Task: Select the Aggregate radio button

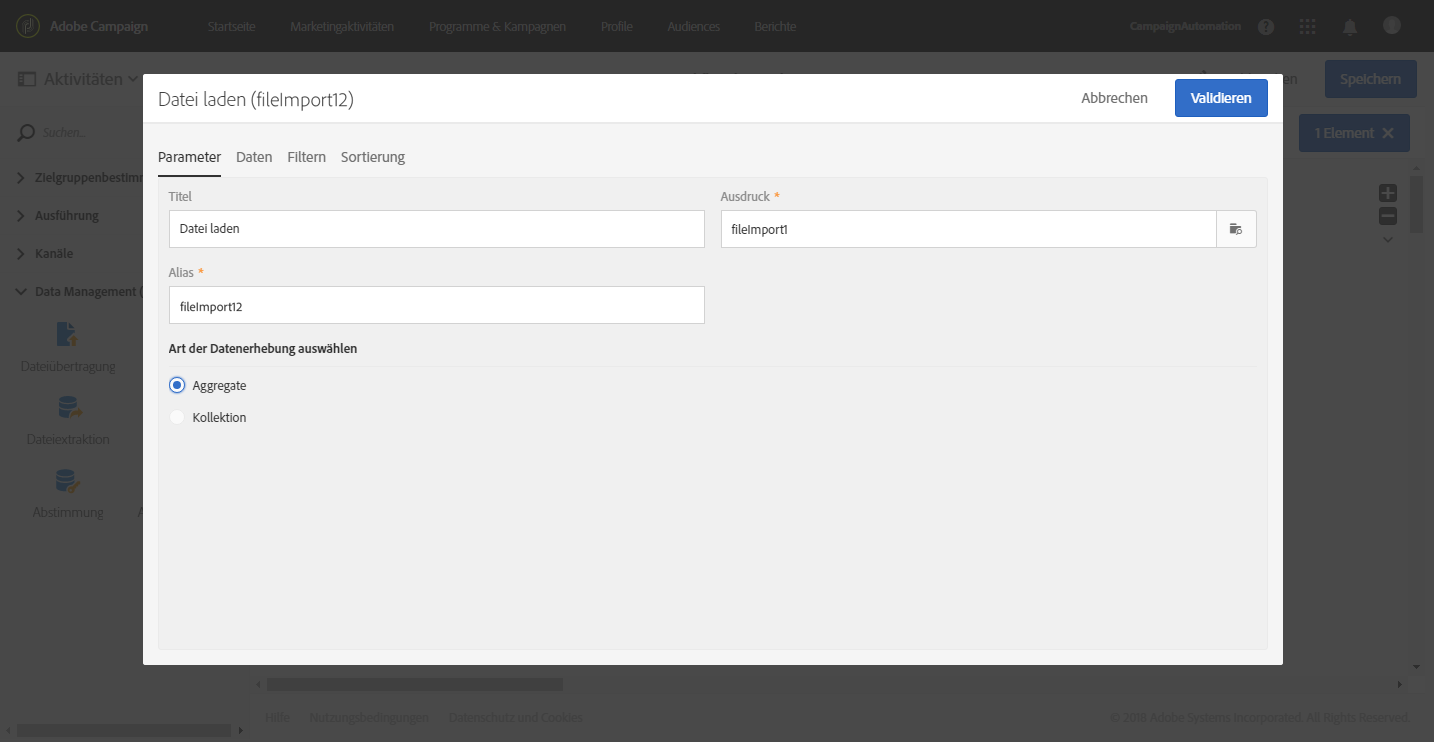Action: (x=177, y=385)
